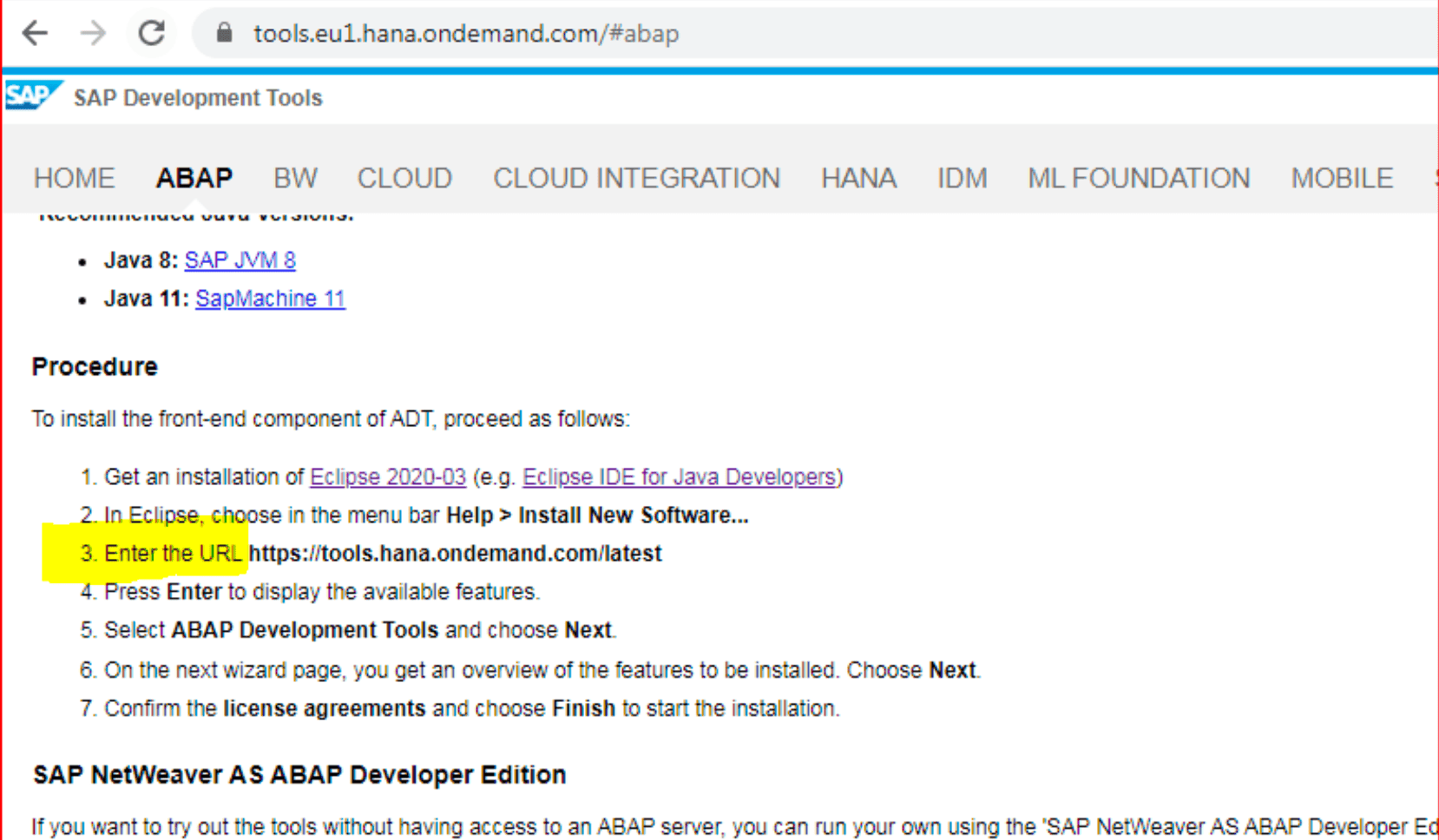Open the IDM section
This screenshot has width=1439, height=840.
click(x=962, y=178)
